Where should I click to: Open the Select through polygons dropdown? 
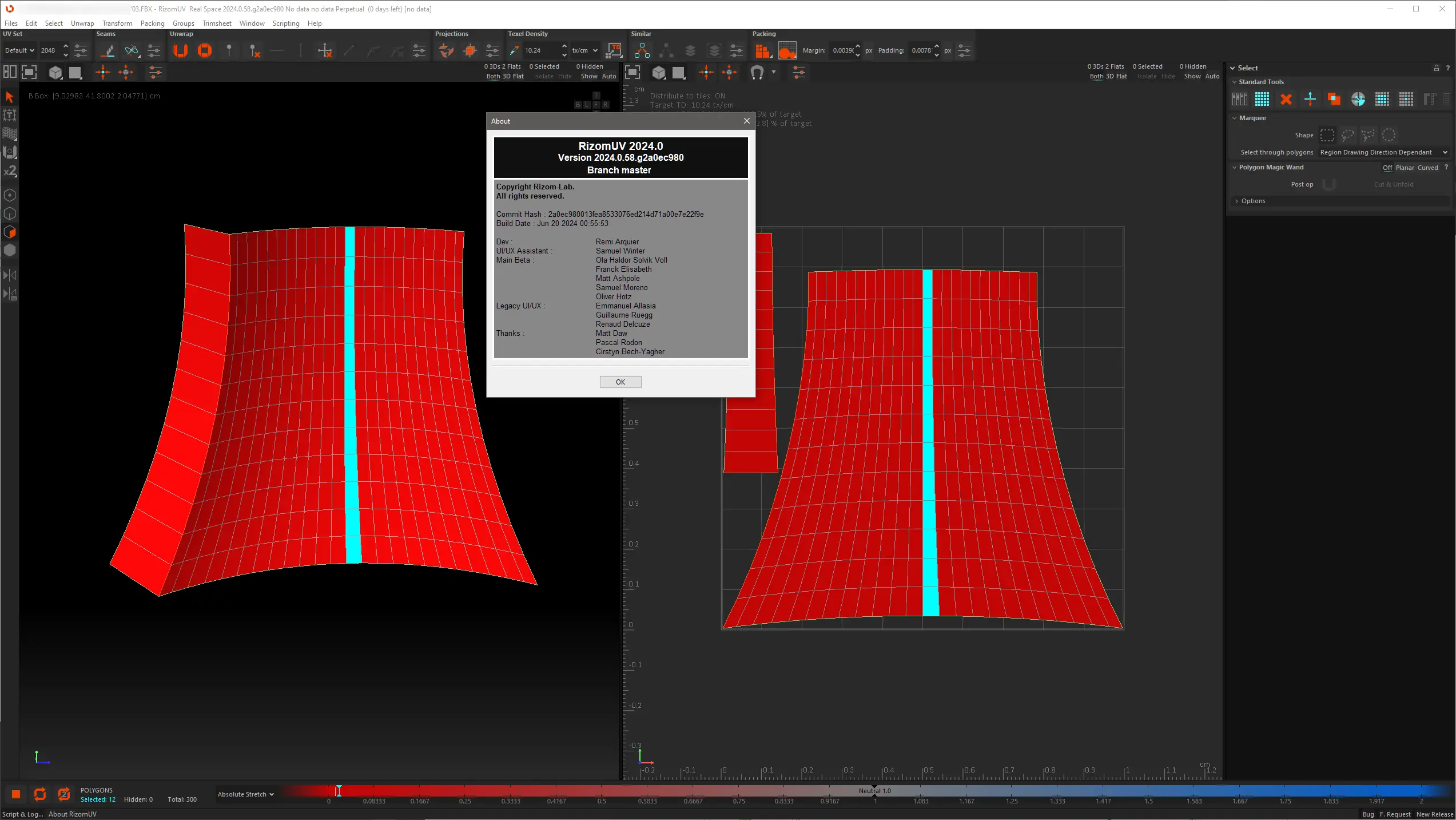pos(1383,152)
